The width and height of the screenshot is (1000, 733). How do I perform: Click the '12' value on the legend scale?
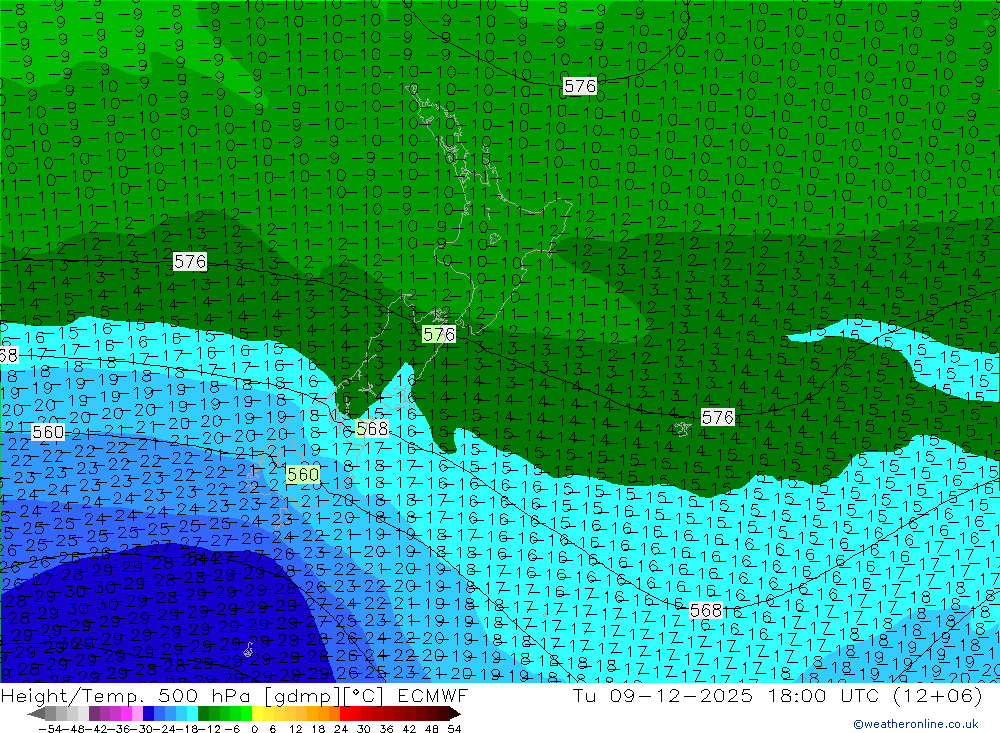(297, 729)
